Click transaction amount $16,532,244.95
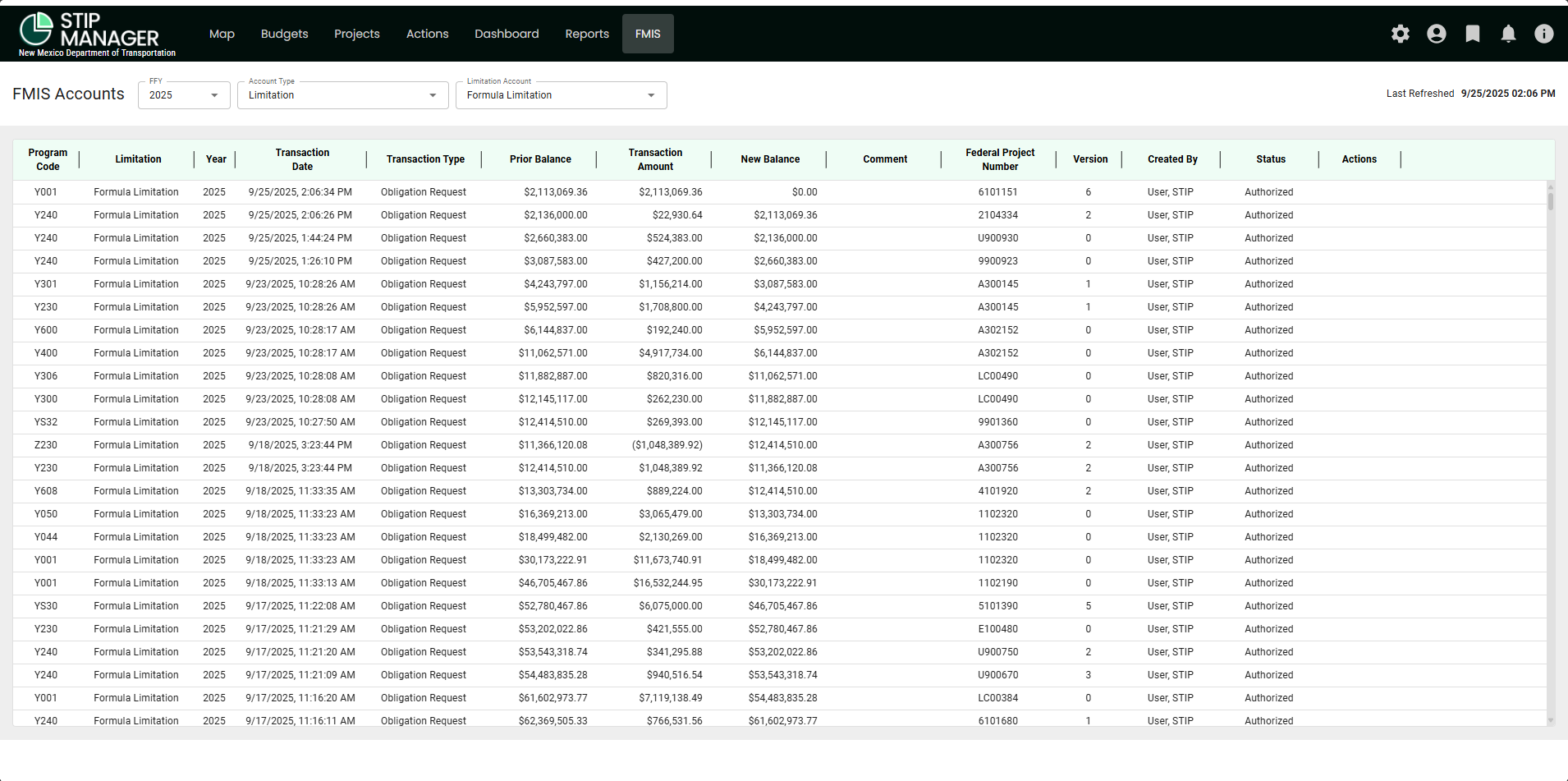 [667, 583]
